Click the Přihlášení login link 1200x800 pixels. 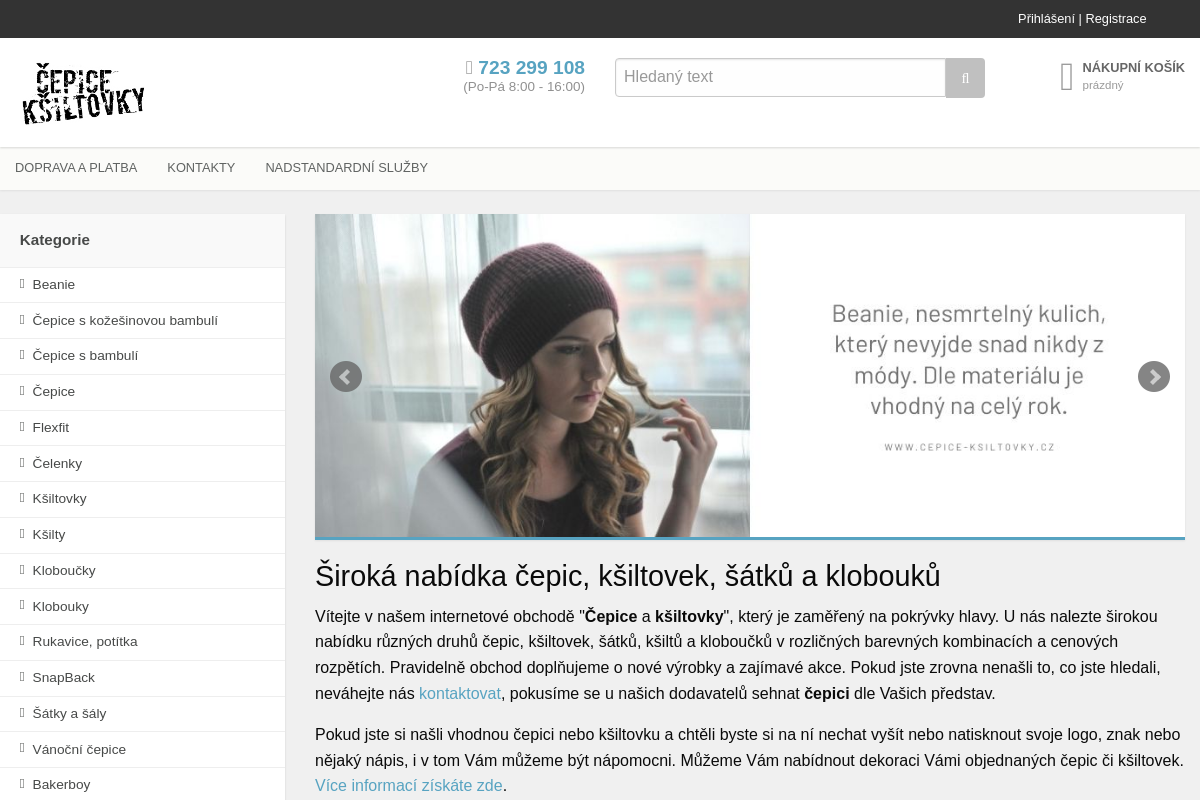coord(1046,19)
